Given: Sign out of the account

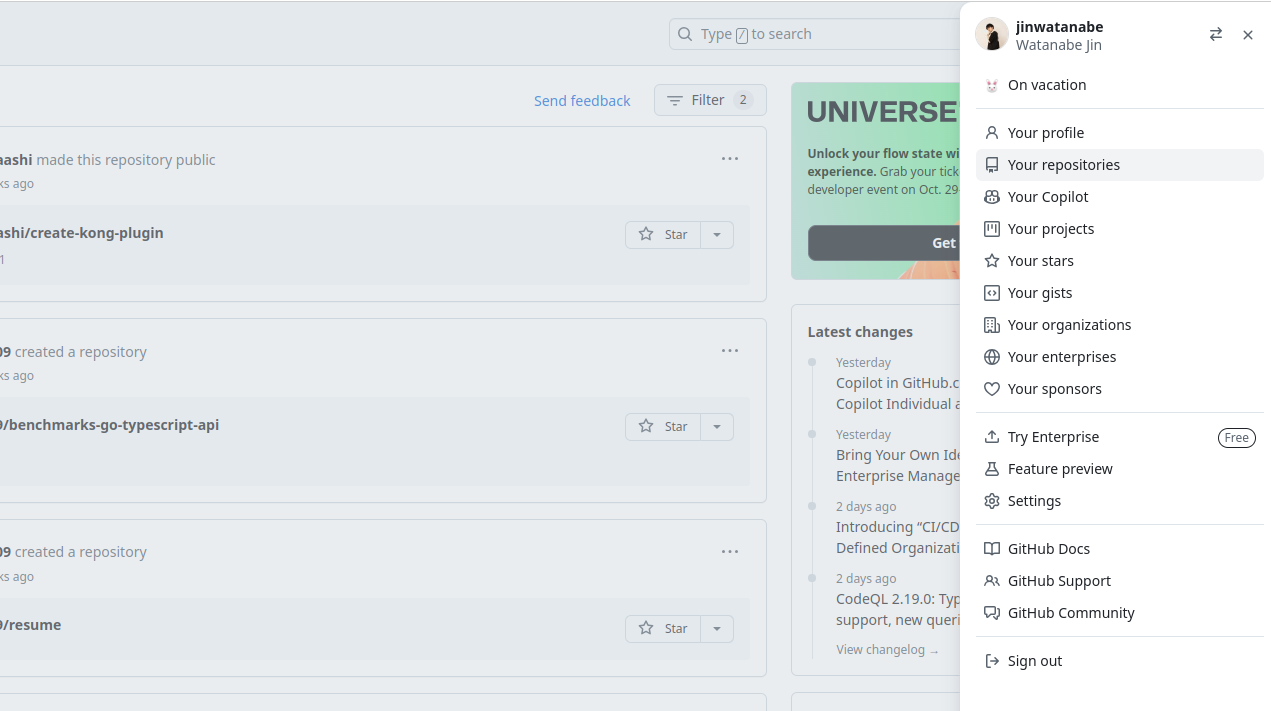Looking at the screenshot, I should click(1120, 661).
